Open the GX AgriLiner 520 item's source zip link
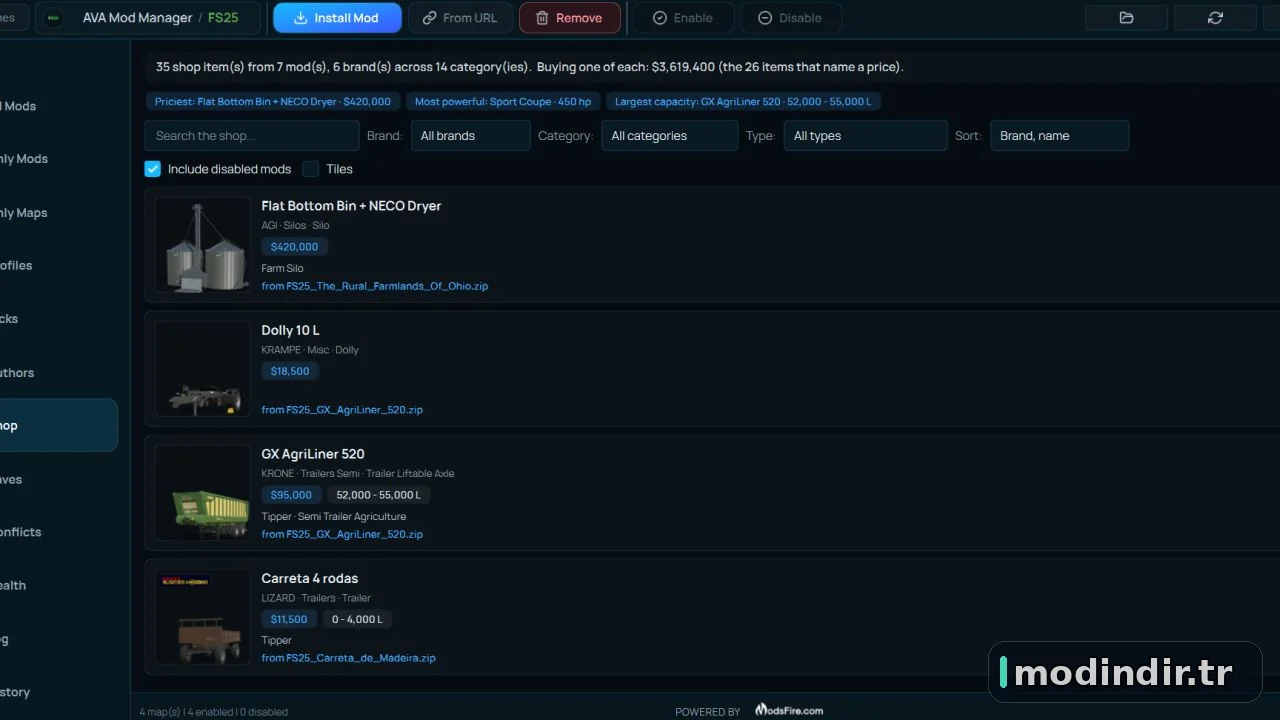 (x=342, y=534)
